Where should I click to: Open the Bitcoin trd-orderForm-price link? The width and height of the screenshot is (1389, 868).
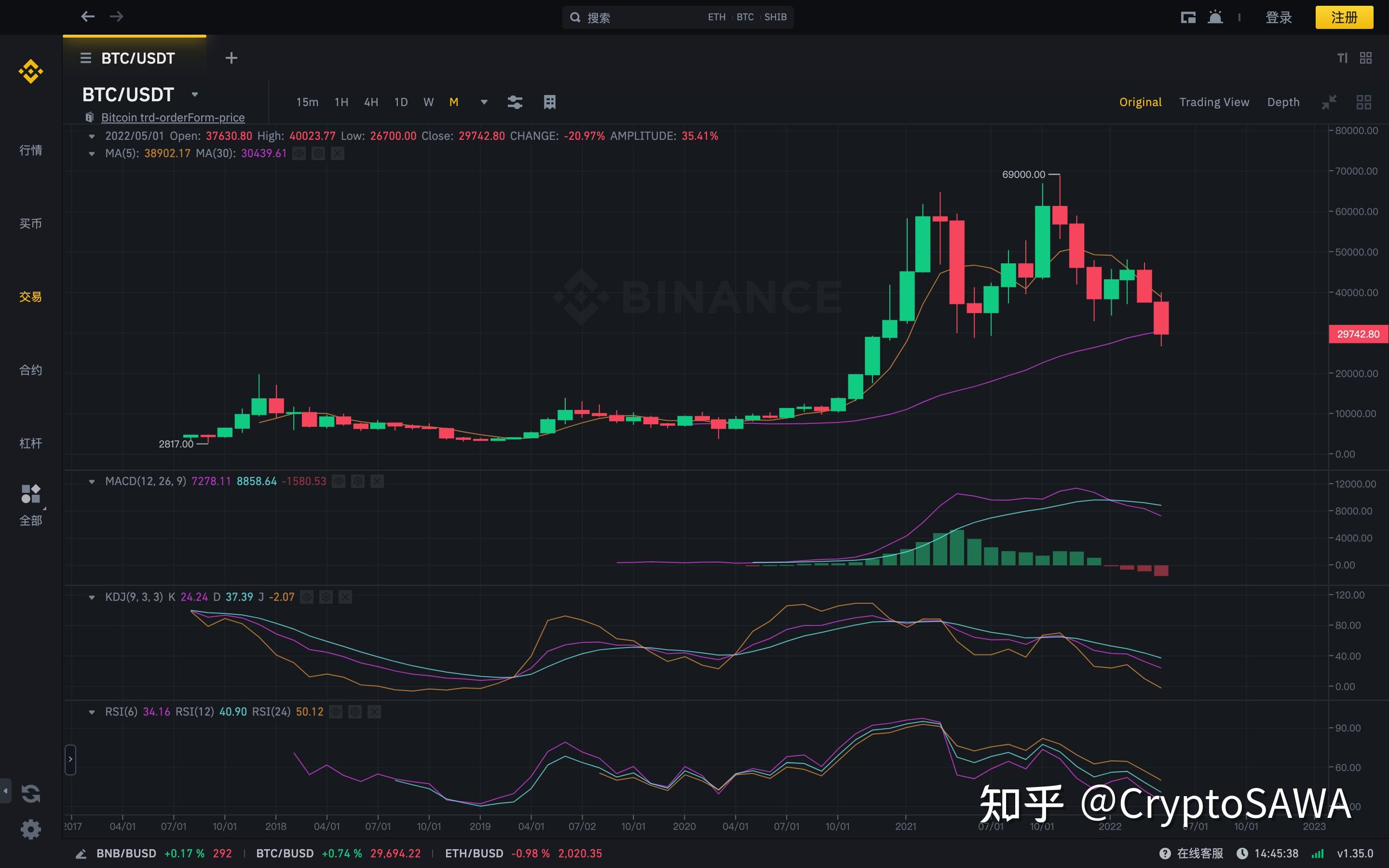click(x=173, y=118)
